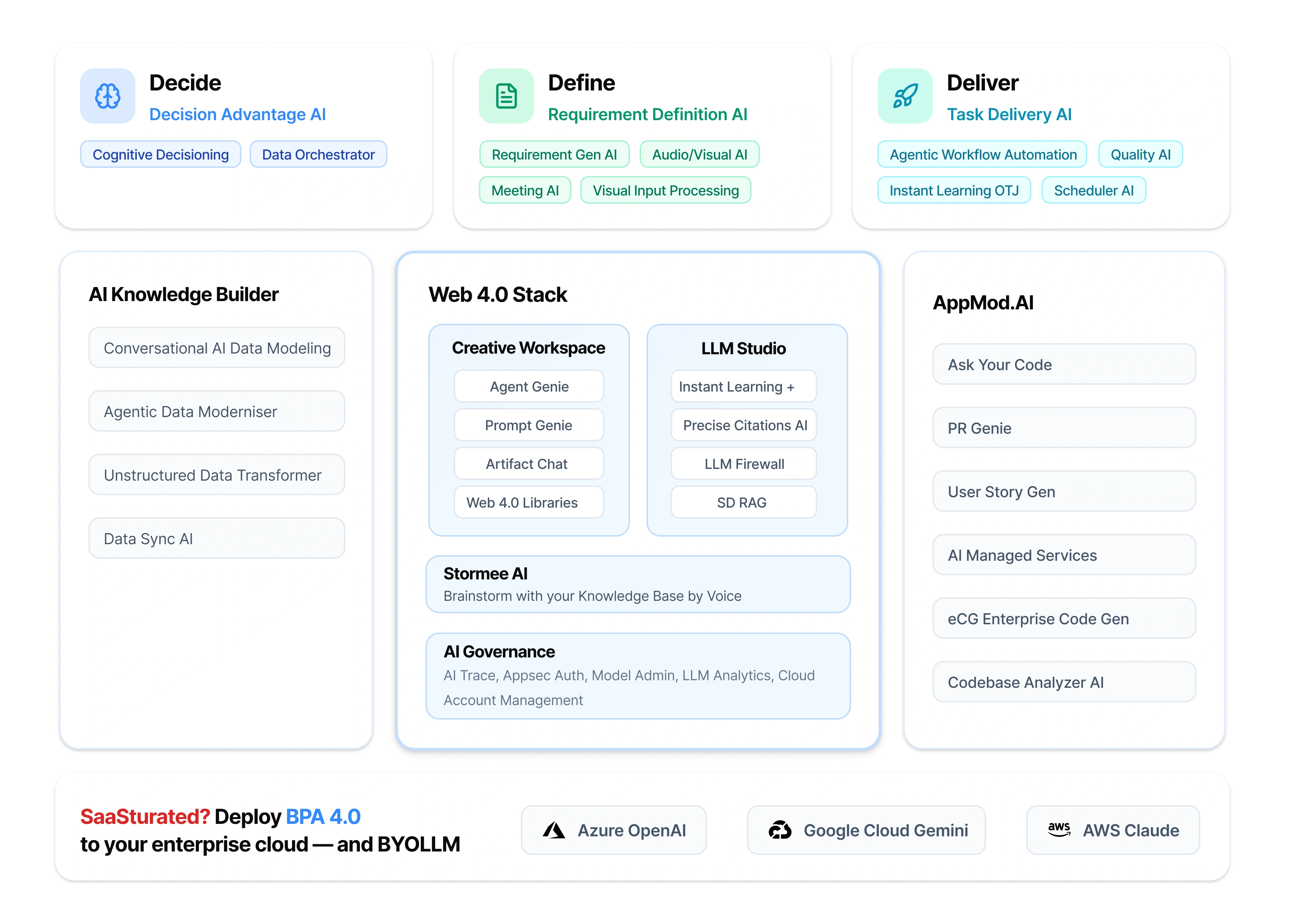Viewport: 1300px width, 924px height.
Task: Click the LLM Studio heading
Action: coord(743,348)
